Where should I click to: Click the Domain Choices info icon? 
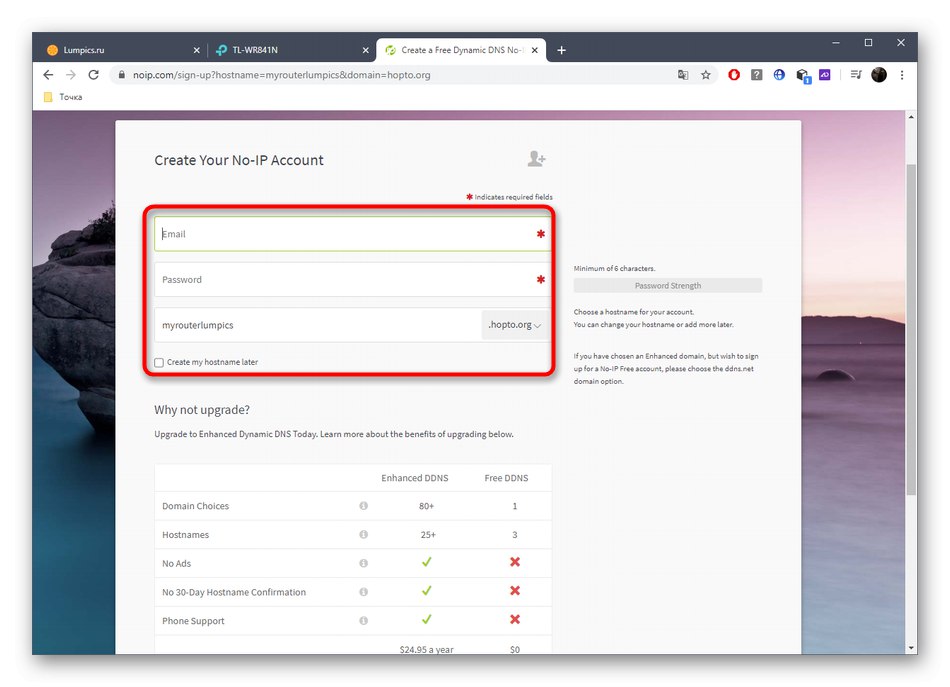pos(364,505)
